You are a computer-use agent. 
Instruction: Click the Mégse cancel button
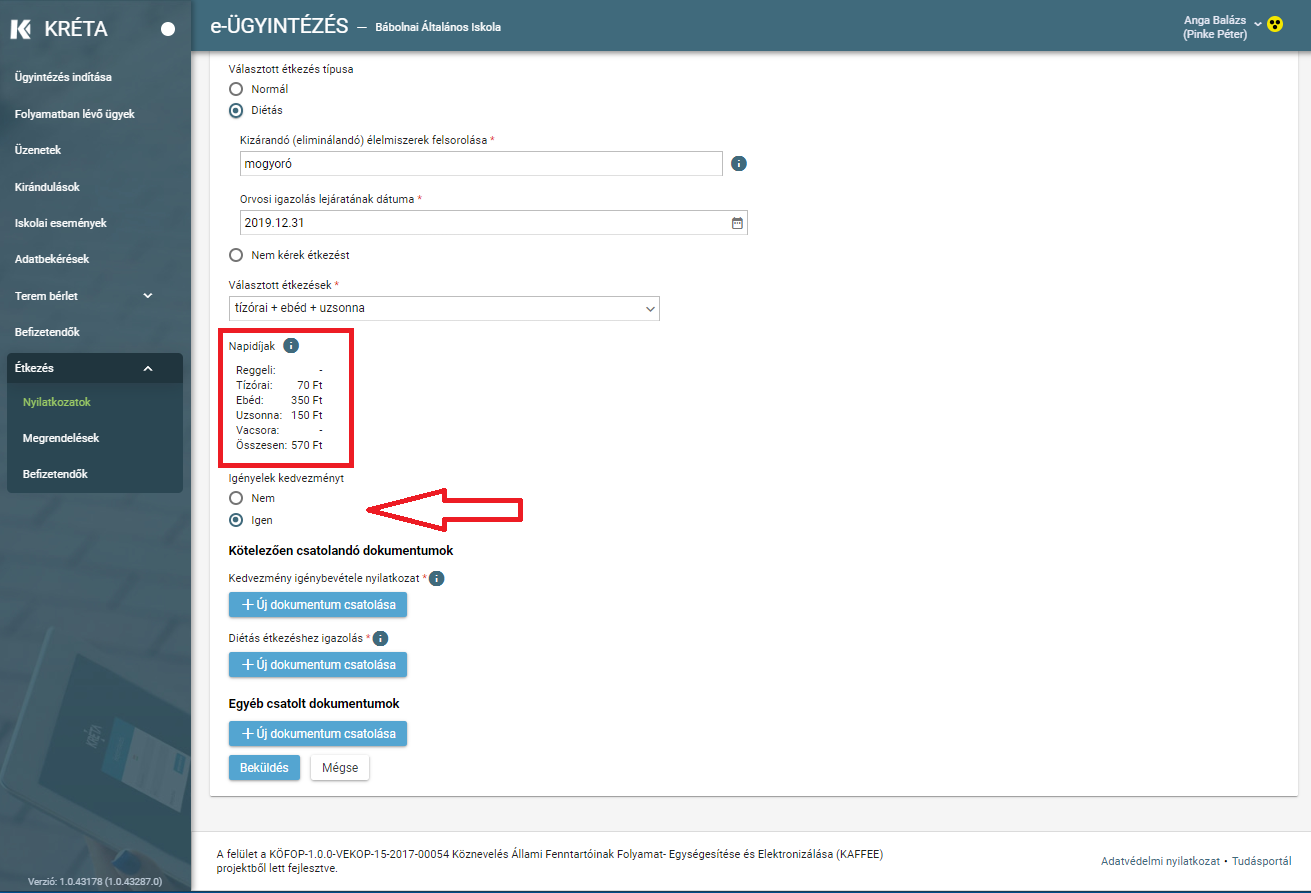[x=340, y=768]
